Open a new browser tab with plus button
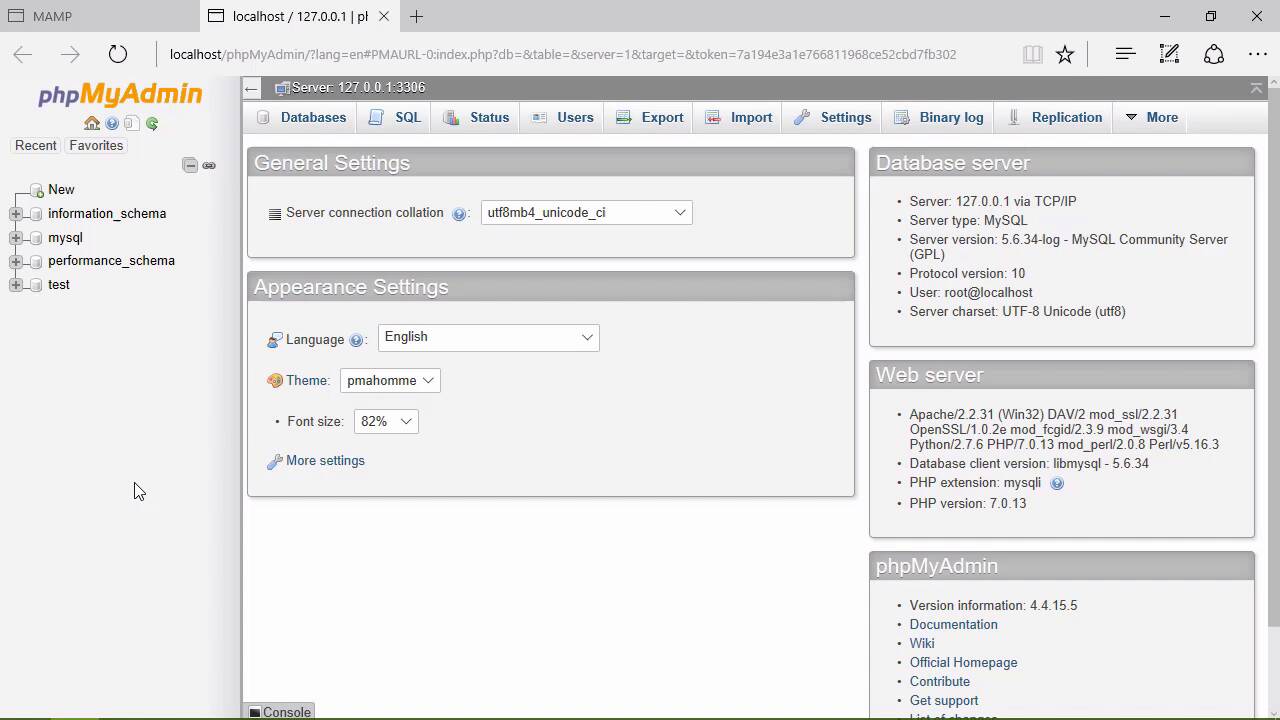The width and height of the screenshot is (1280, 720). click(x=416, y=16)
